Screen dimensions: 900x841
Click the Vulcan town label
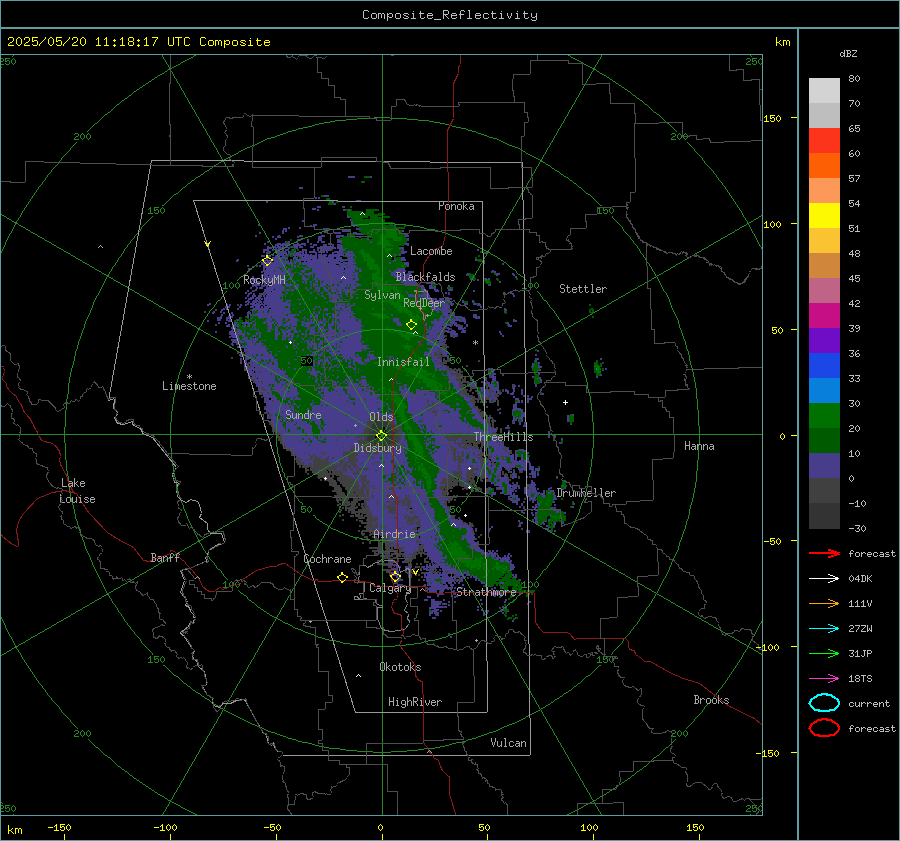(509, 743)
